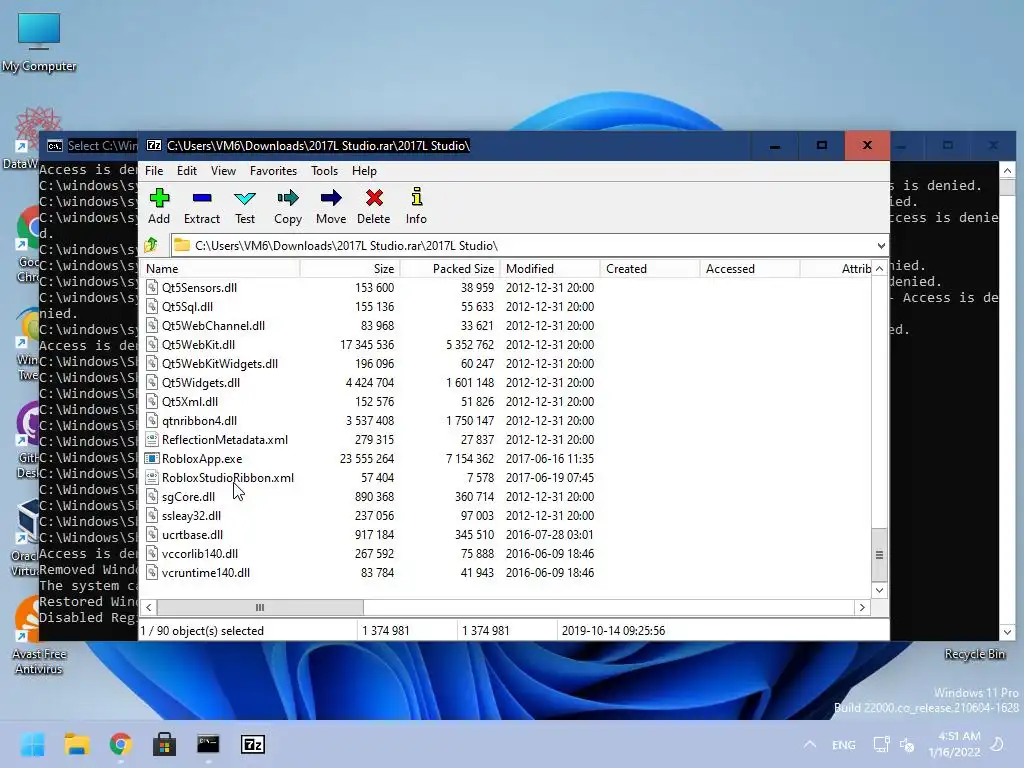Click the file list scroll up arrow
Screen dimensions: 1024x768
tap(879, 268)
